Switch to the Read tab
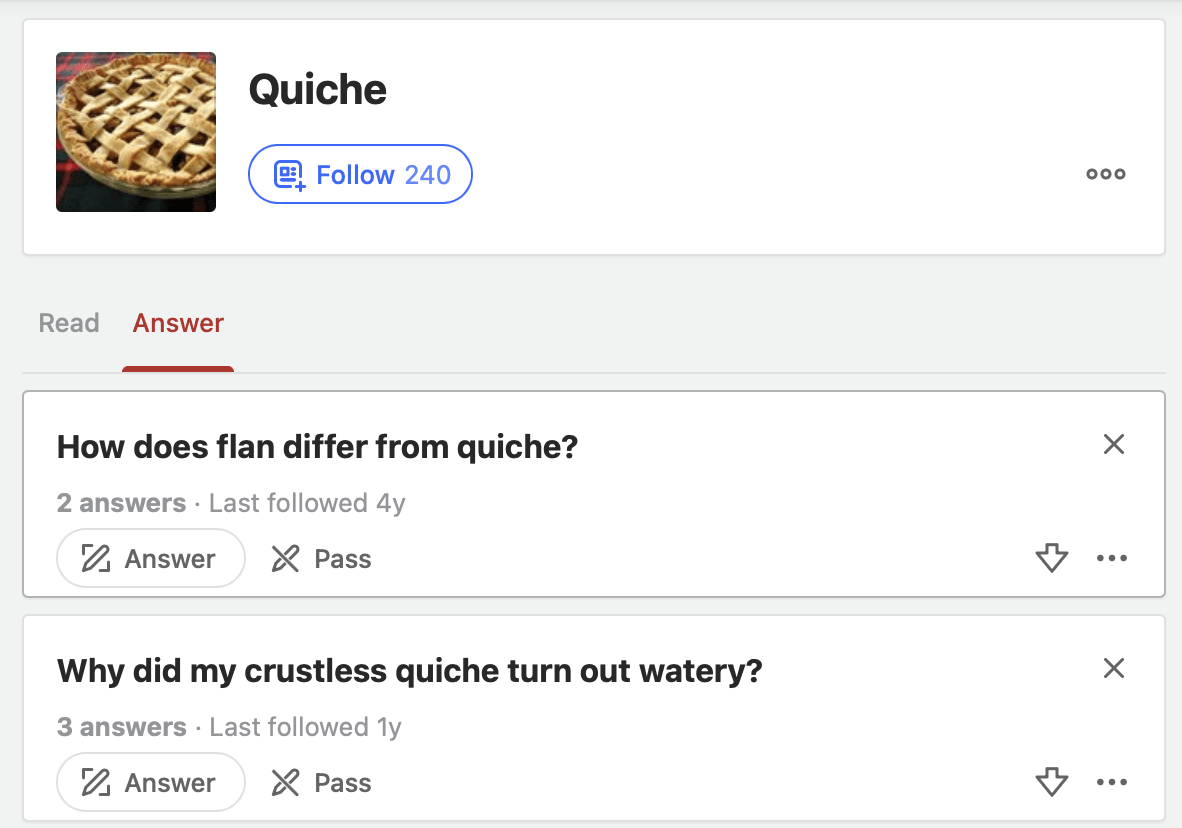1182x828 pixels. (68, 322)
